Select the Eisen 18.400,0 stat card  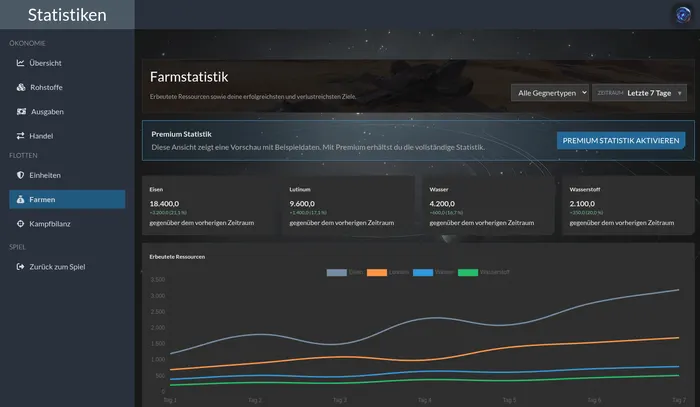[x=210, y=205]
